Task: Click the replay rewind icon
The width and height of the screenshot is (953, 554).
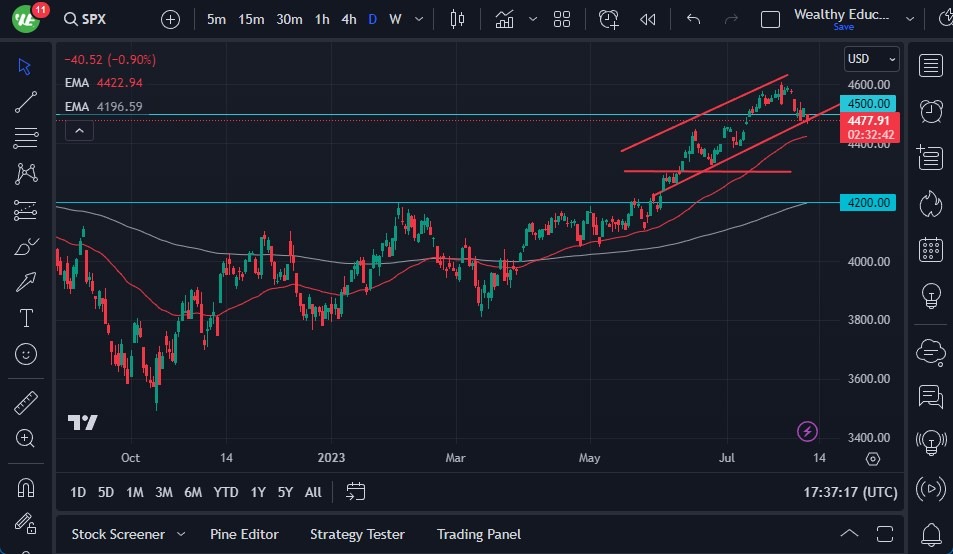Action: [x=648, y=19]
